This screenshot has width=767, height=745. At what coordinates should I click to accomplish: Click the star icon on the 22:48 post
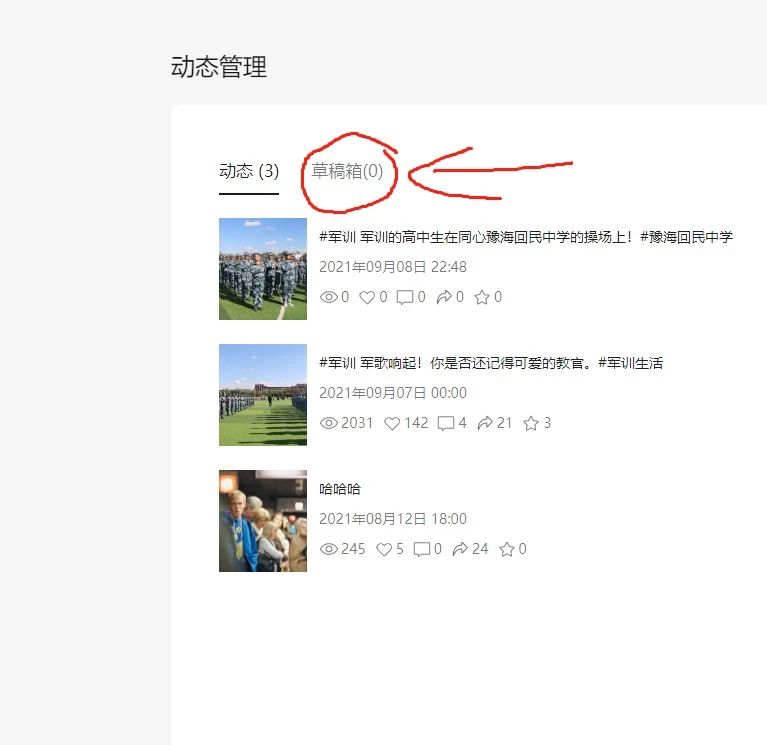[482, 297]
